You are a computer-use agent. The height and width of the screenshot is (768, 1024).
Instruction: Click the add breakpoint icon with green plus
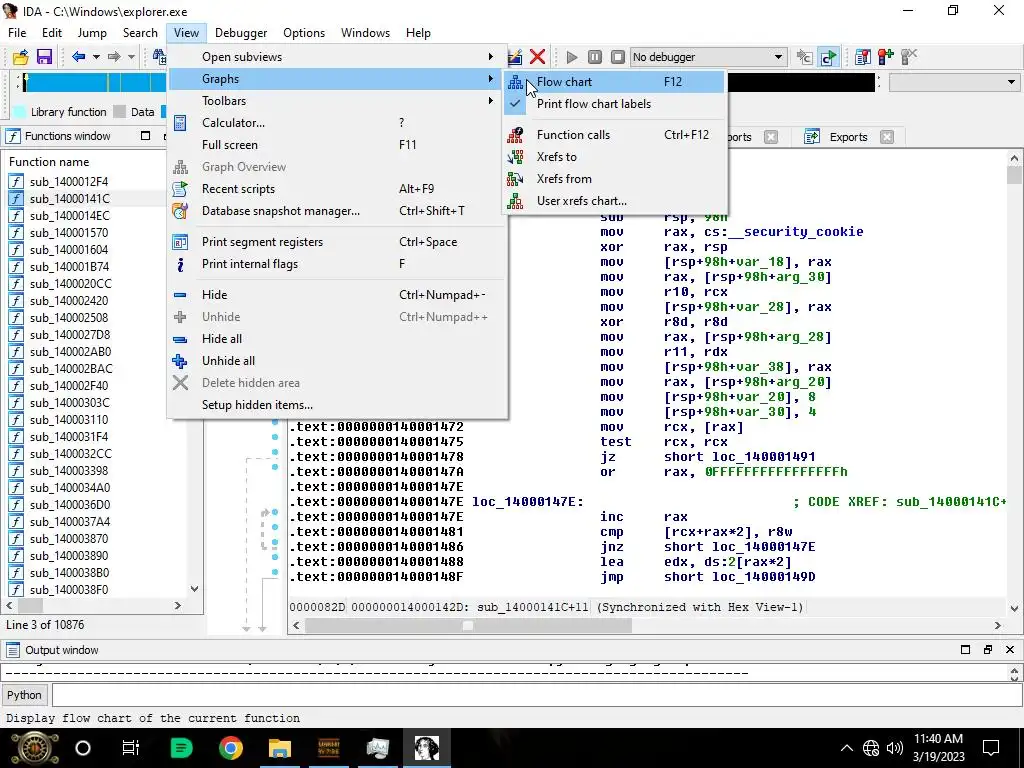tap(886, 57)
